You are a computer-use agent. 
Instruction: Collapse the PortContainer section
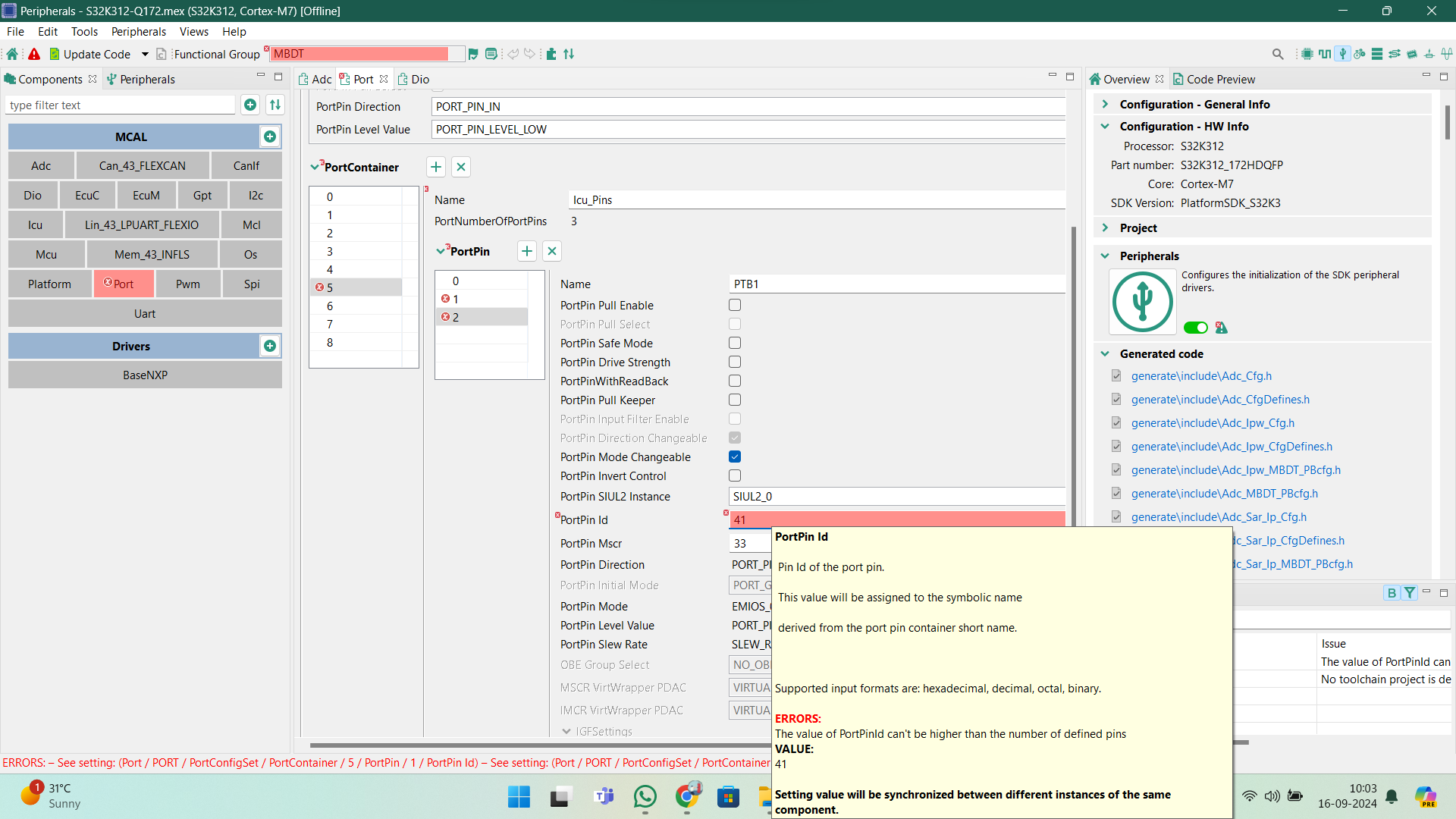(x=315, y=167)
